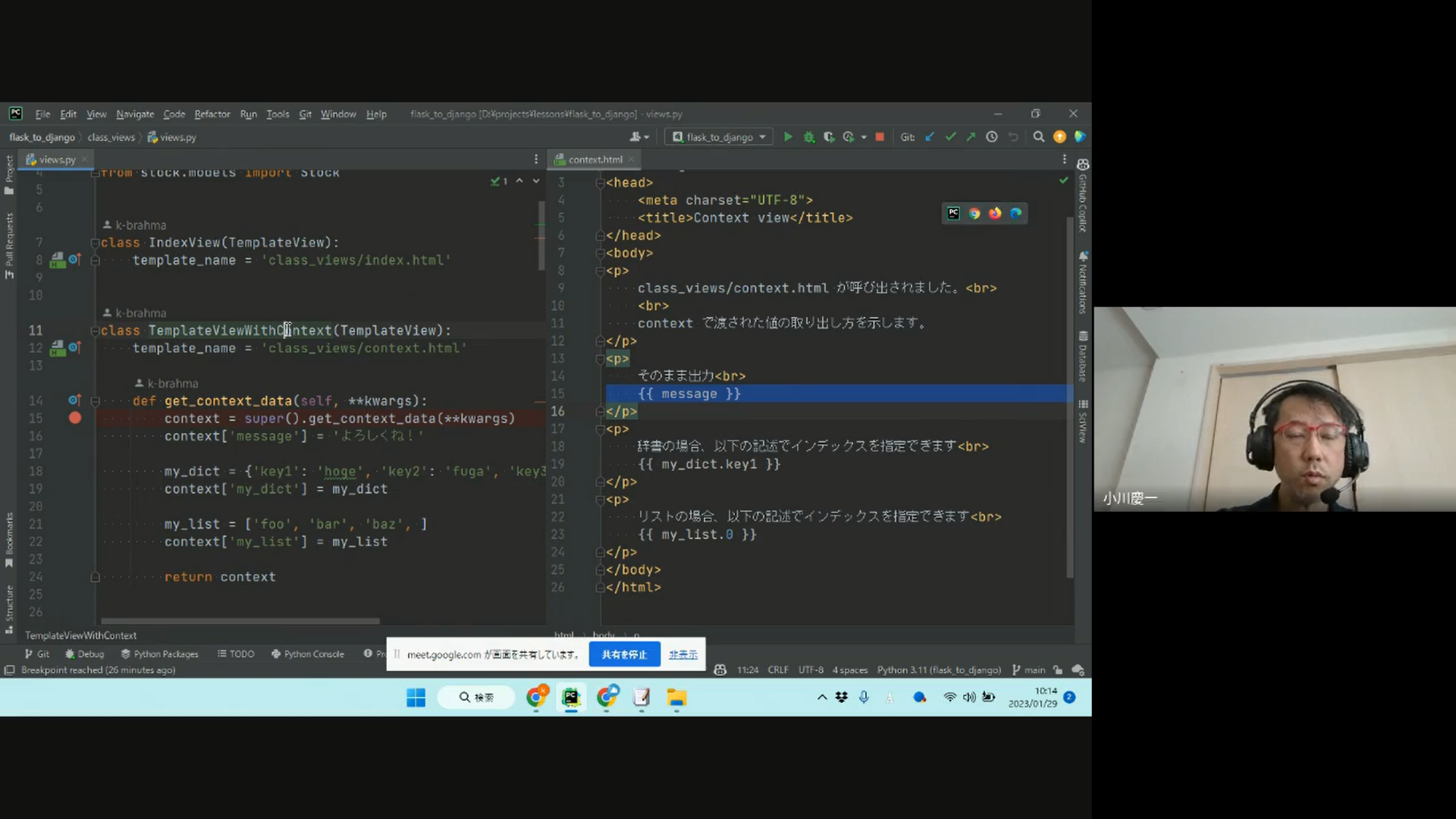Collapse the get_context_data method fold
The width and height of the screenshot is (1456, 819).
pos(96,401)
